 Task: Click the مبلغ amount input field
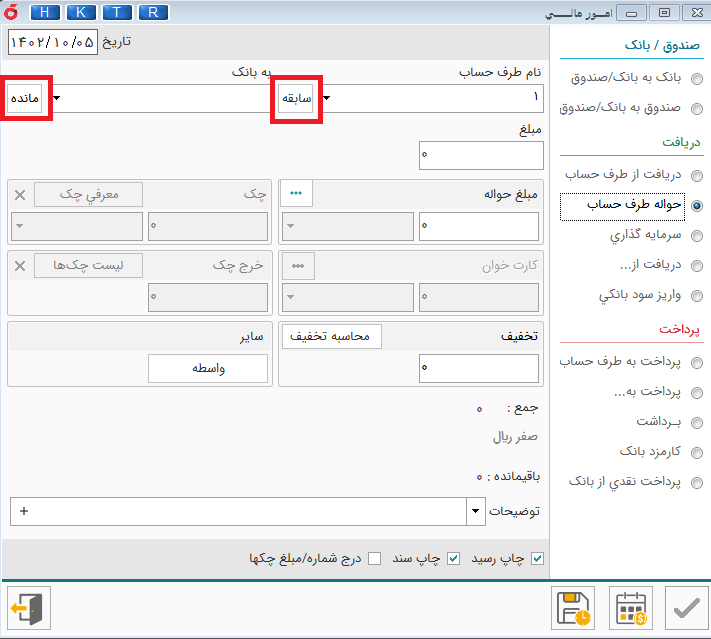click(481, 155)
